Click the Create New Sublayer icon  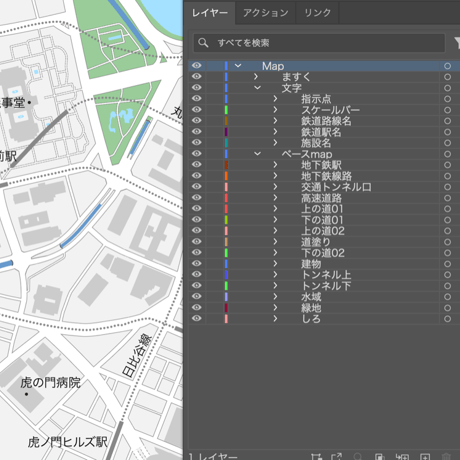click(x=402, y=457)
